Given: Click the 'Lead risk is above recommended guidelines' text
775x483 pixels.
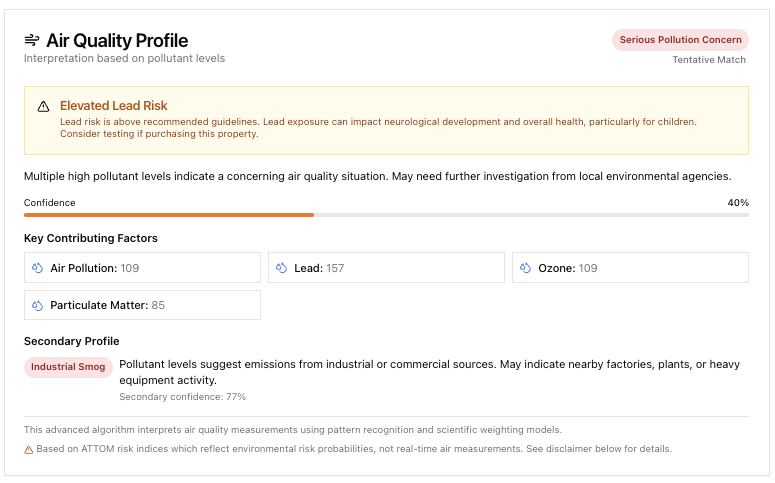Looking at the screenshot, I should click(378, 128).
